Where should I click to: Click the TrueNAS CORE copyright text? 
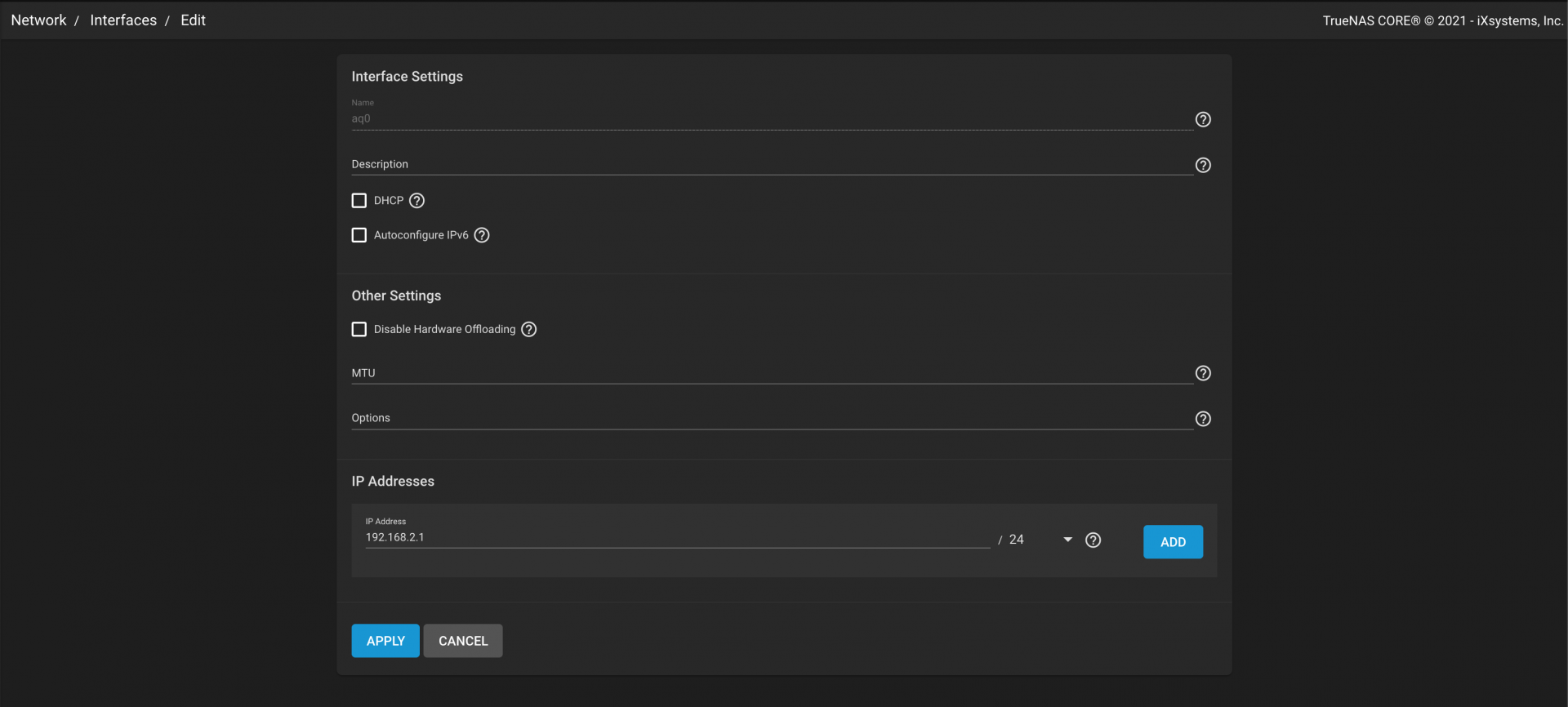pyautogui.click(x=1442, y=21)
